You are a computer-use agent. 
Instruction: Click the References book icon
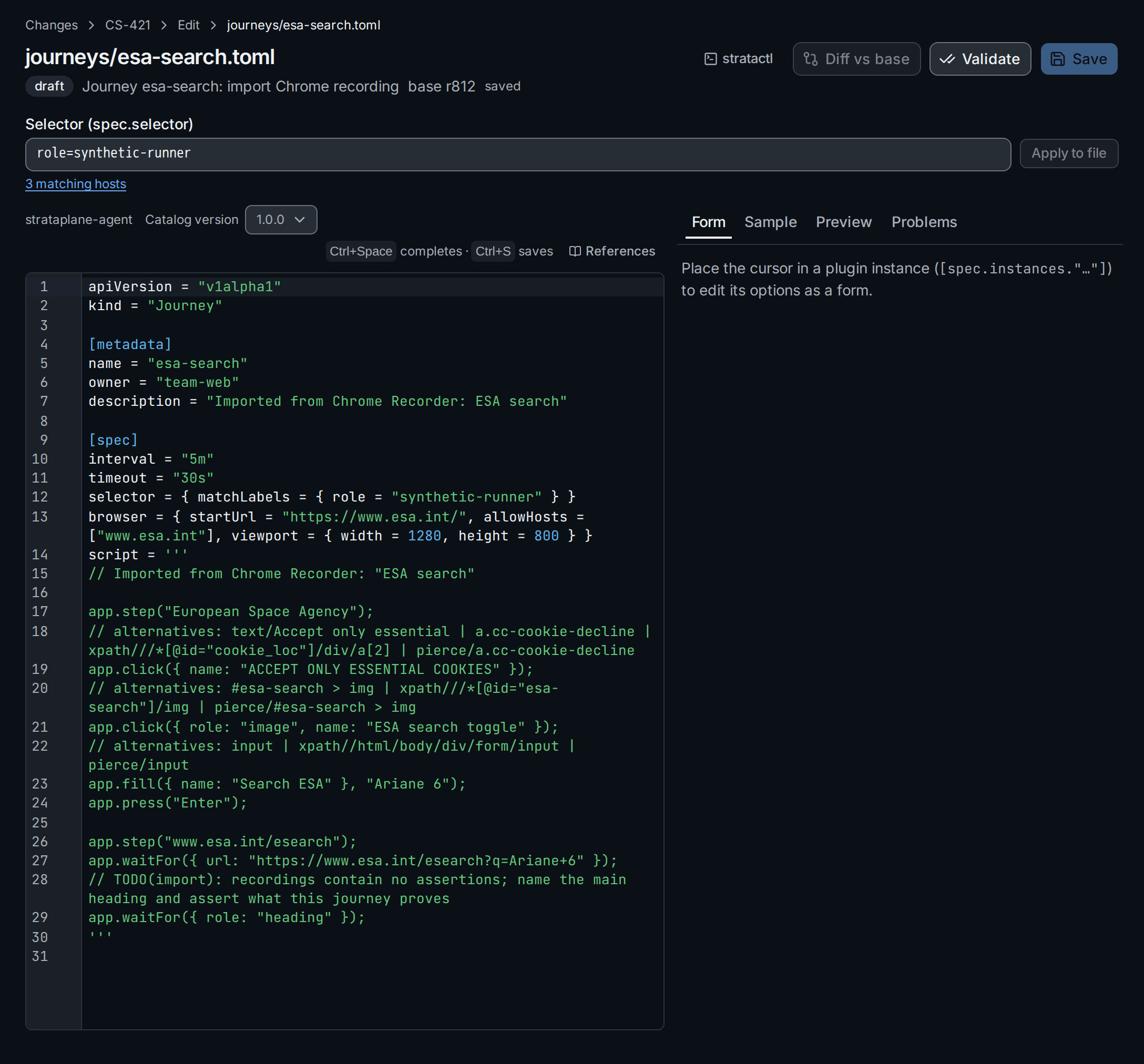pos(574,251)
